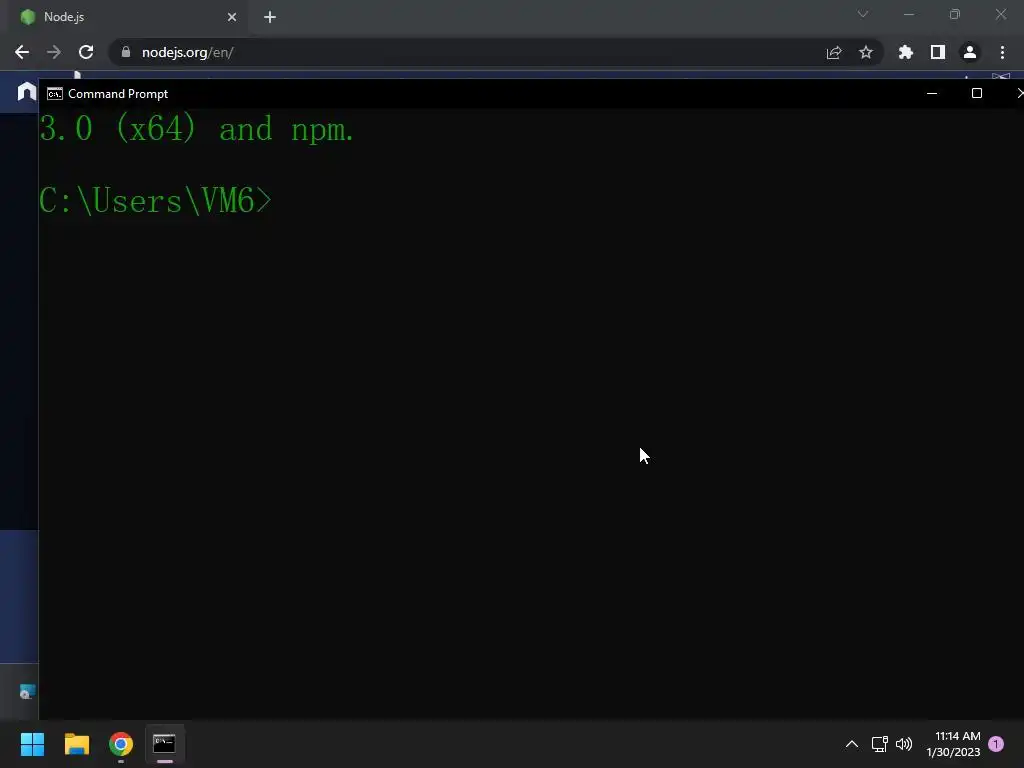The image size is (1024, 768).
Task: Share this page icon in address bar
Action: tap(834, 52)
